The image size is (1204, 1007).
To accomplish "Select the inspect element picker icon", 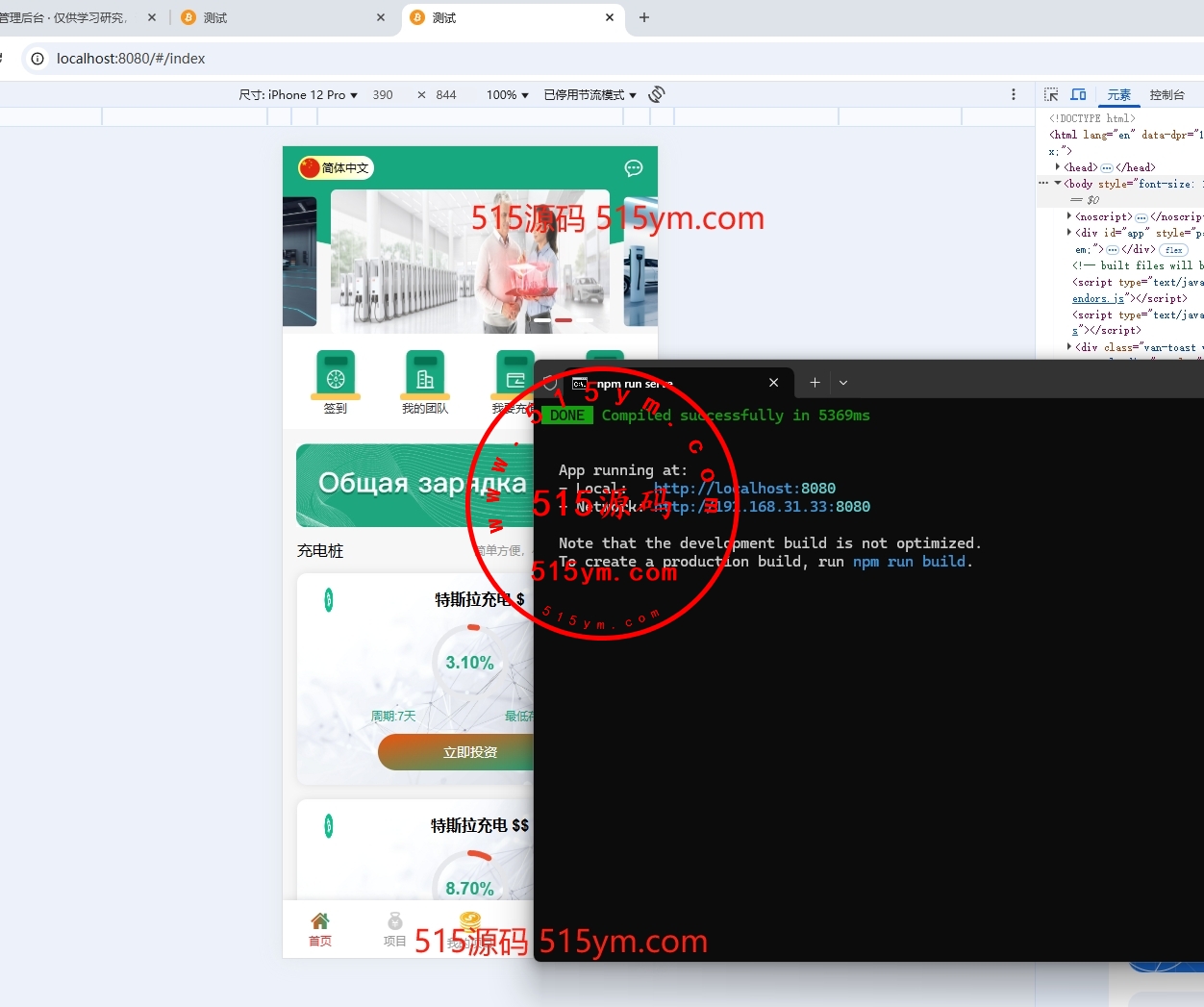I will (x=1051, y=94).
